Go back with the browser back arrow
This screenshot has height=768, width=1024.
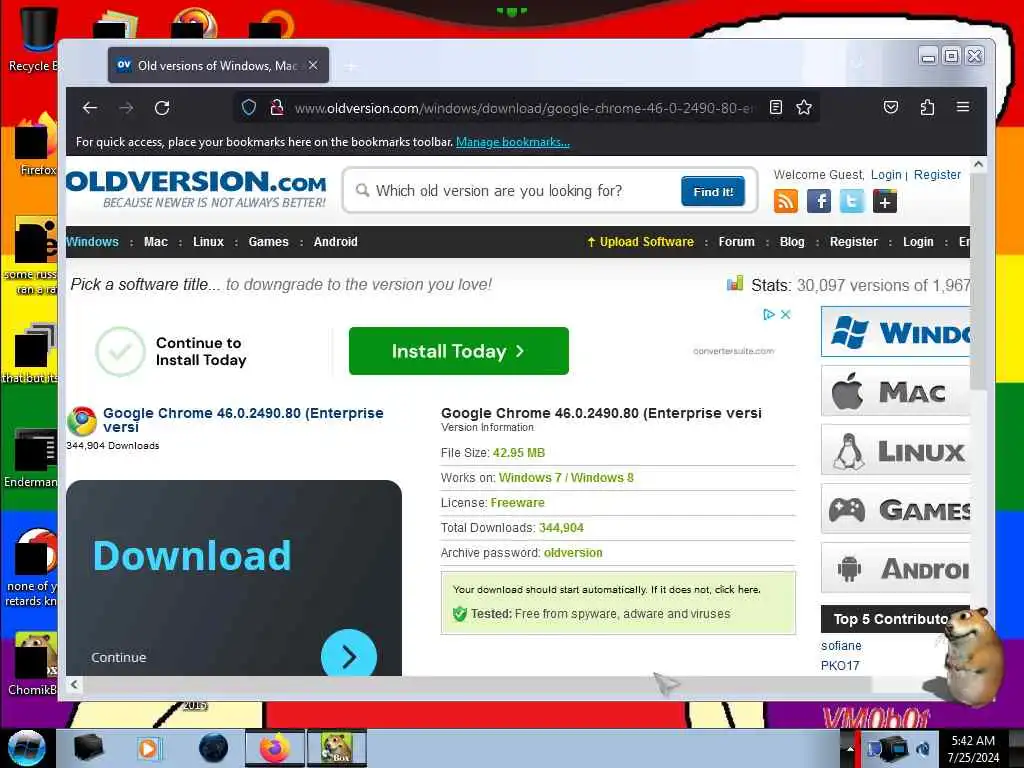90,108
